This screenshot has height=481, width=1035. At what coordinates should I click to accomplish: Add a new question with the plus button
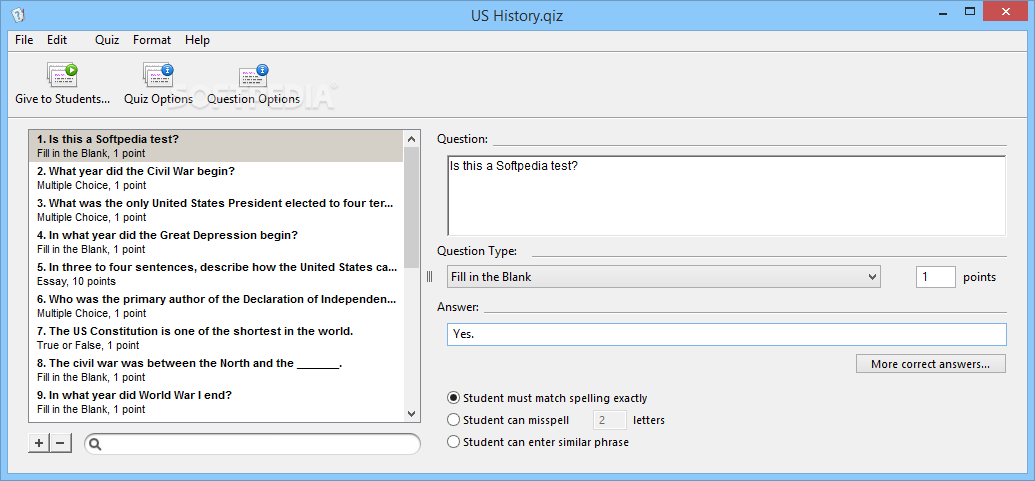click(x=39, y=443)
